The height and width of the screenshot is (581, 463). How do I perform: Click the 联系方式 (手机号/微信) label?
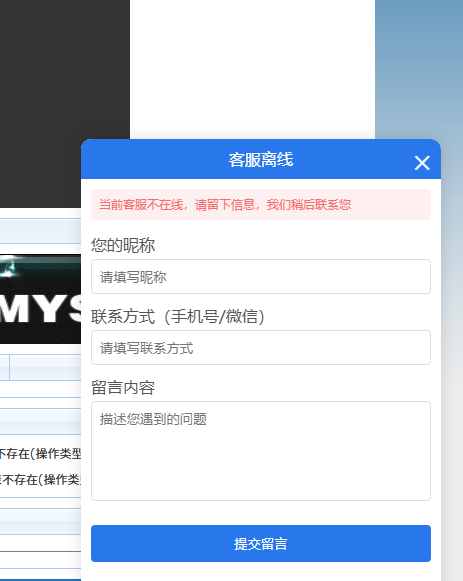(x=178, y=316)
